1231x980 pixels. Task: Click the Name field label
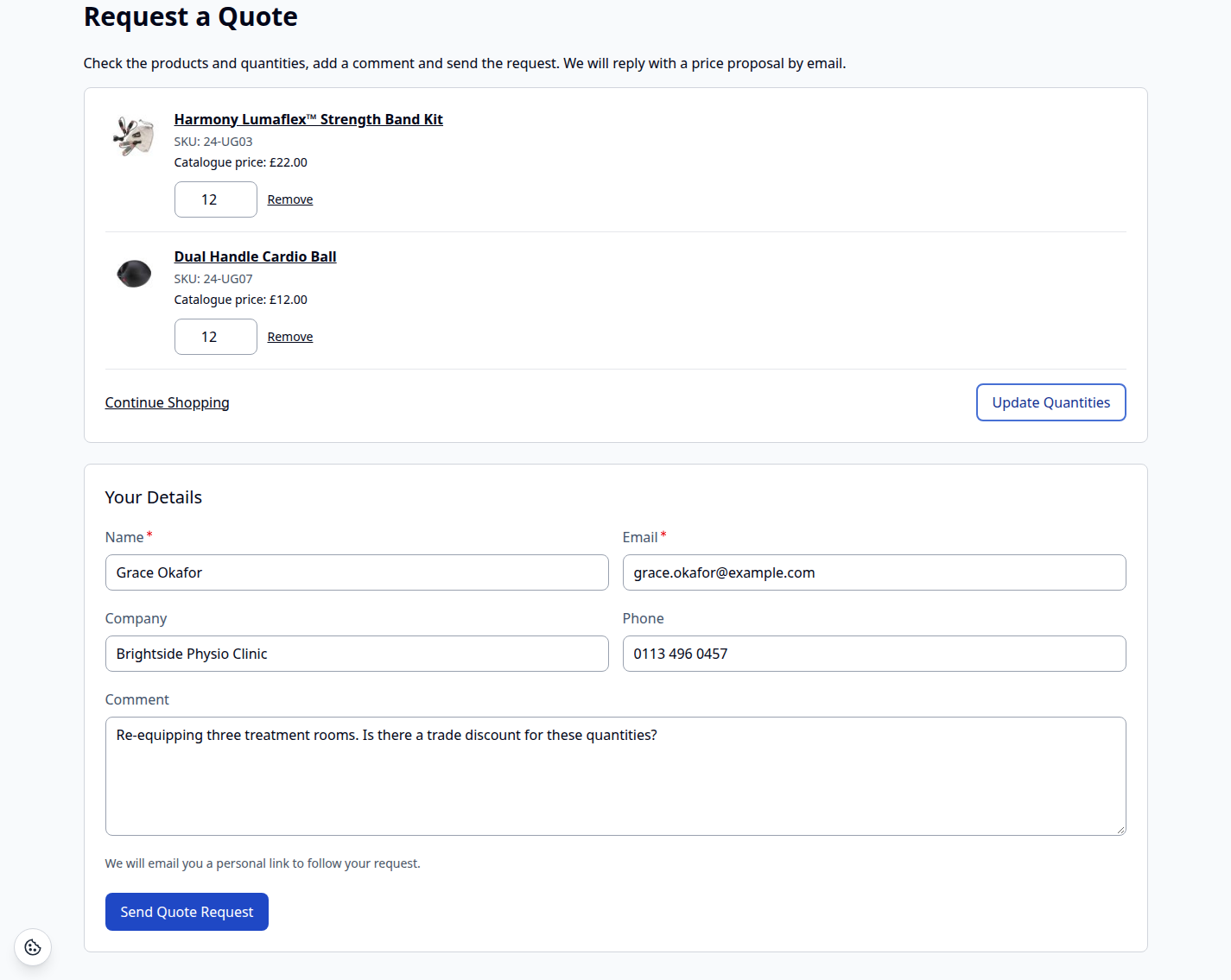(124, 537)
